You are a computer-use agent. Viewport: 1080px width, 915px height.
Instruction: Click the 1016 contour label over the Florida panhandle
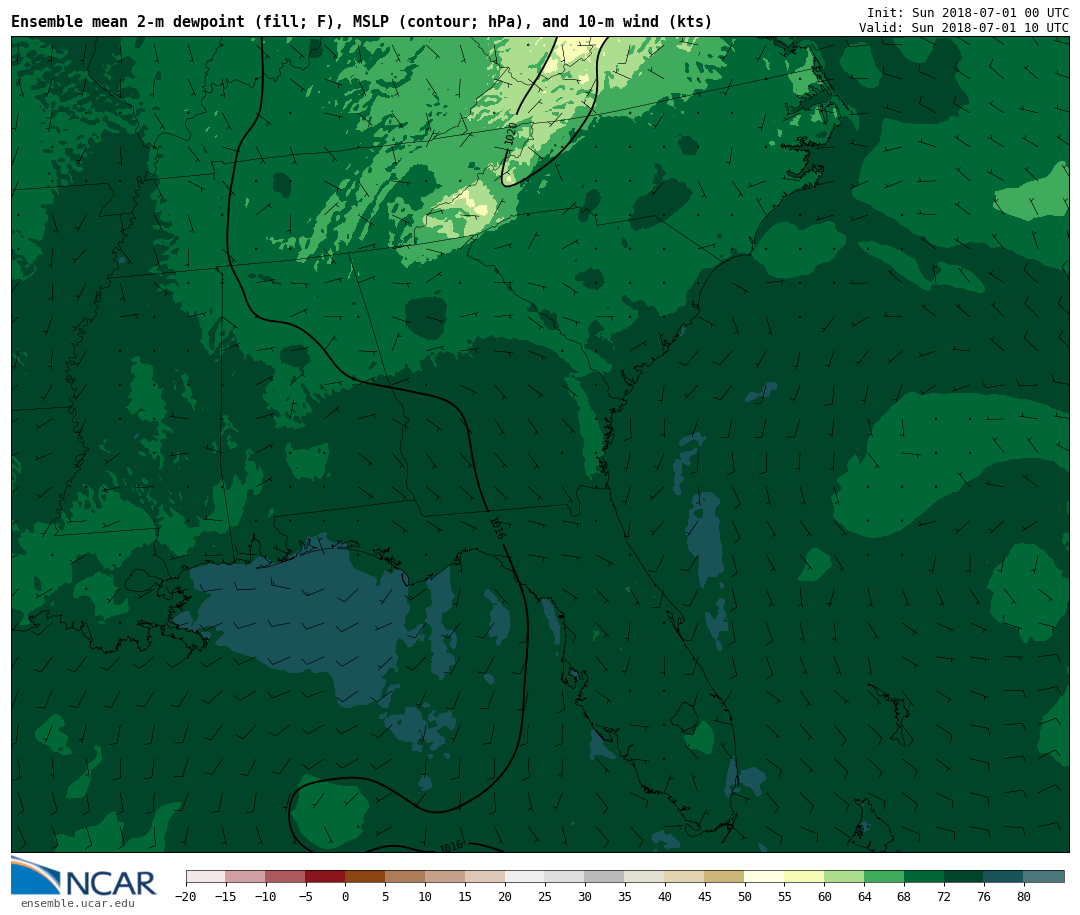pos(496,528)
